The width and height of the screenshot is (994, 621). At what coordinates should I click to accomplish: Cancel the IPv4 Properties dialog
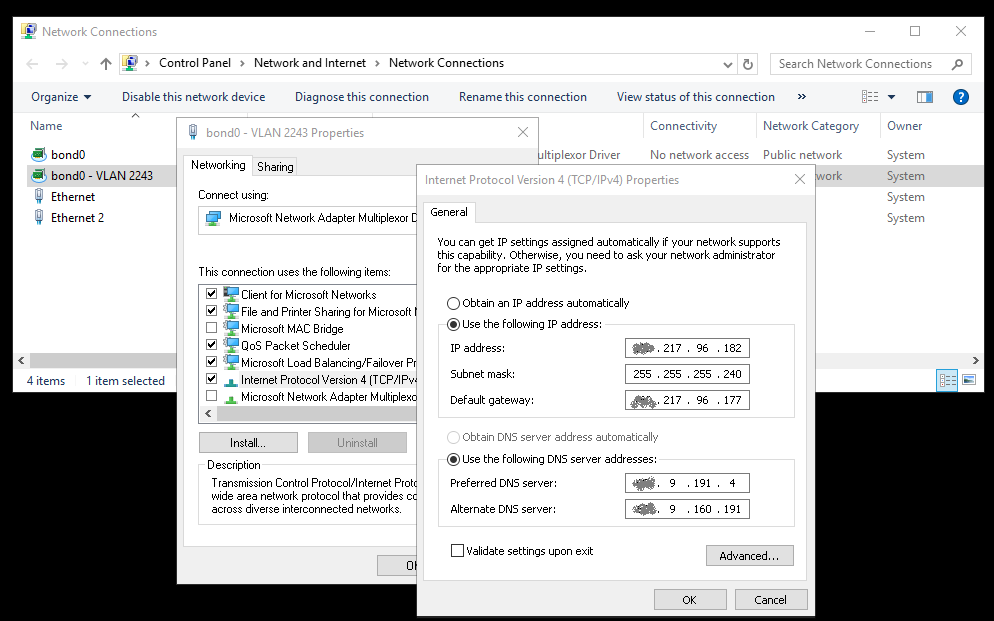click(770, 599)
